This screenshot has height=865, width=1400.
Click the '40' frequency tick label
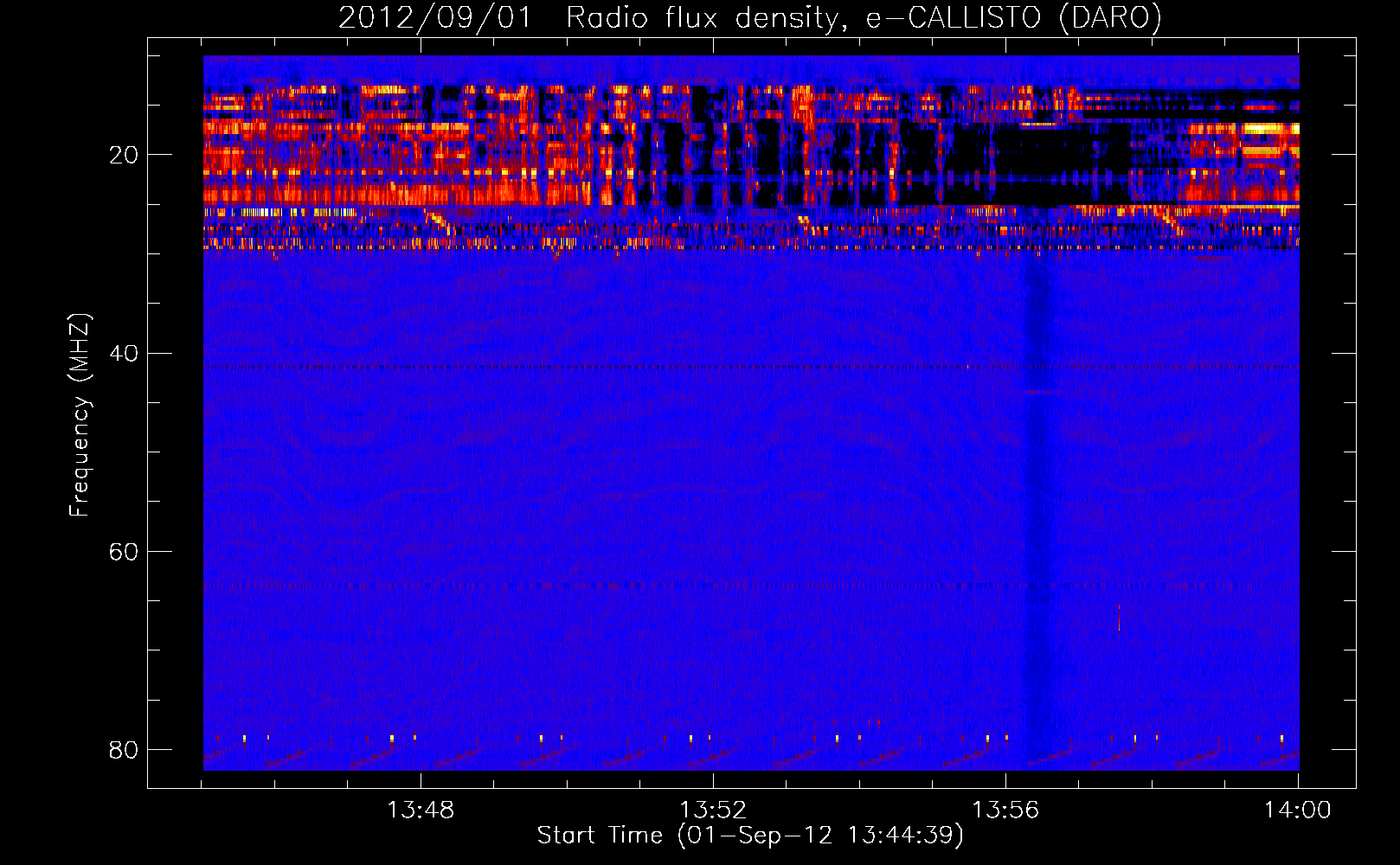[x=124, y=353]
